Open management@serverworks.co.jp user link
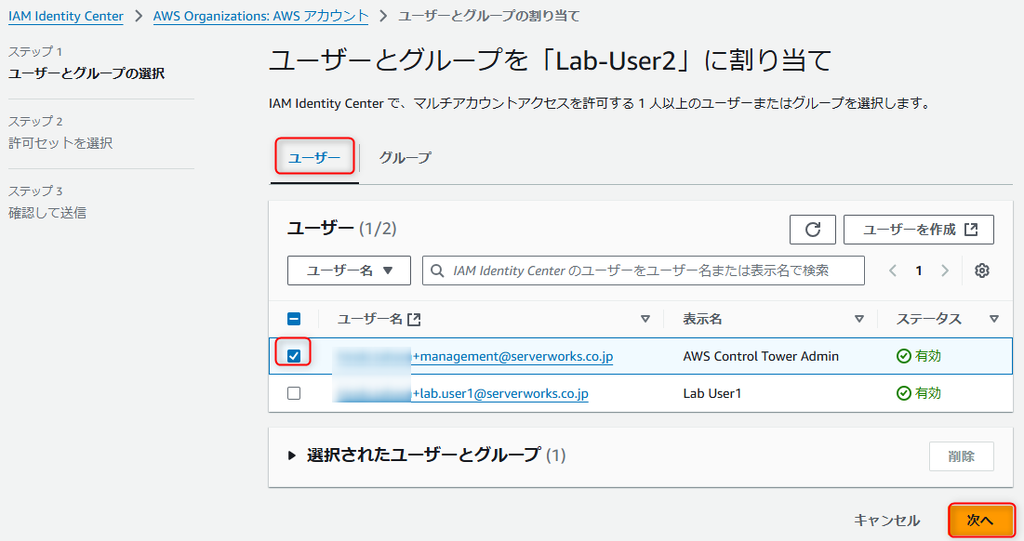Screen dimensions: 1024x541 point(474,356)
